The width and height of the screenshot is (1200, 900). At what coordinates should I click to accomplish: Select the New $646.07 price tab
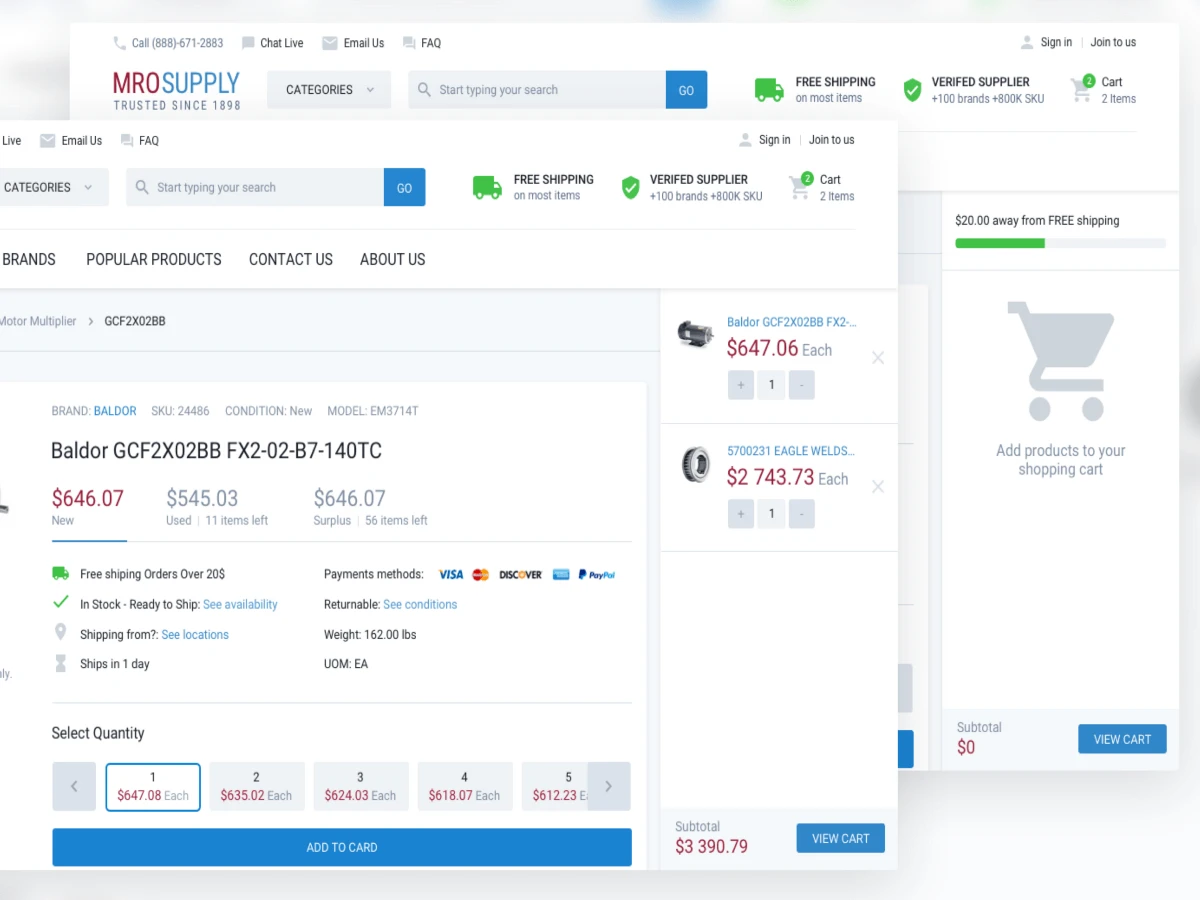pos(88,507)
